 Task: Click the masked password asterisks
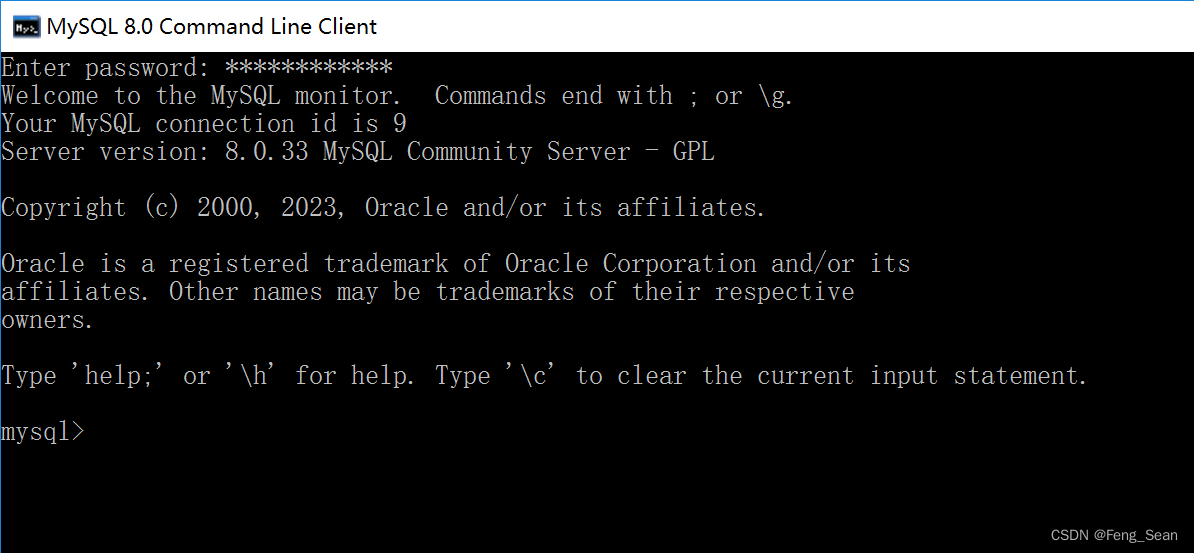pyautogui.click(x=308, y=67)
